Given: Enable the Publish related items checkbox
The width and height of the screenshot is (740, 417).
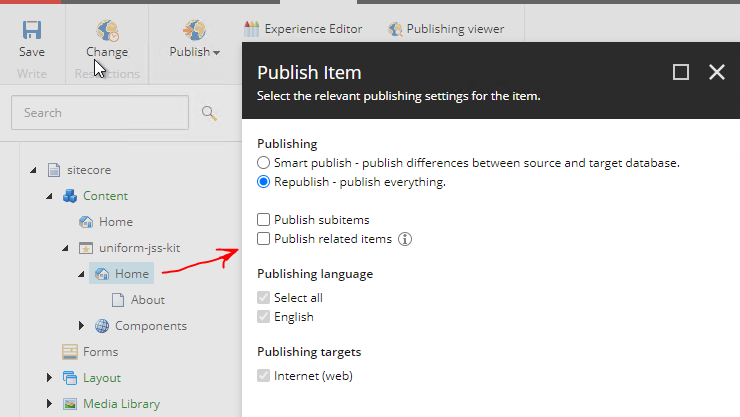Looking at the screenshot, I should [x=263, y=239].
